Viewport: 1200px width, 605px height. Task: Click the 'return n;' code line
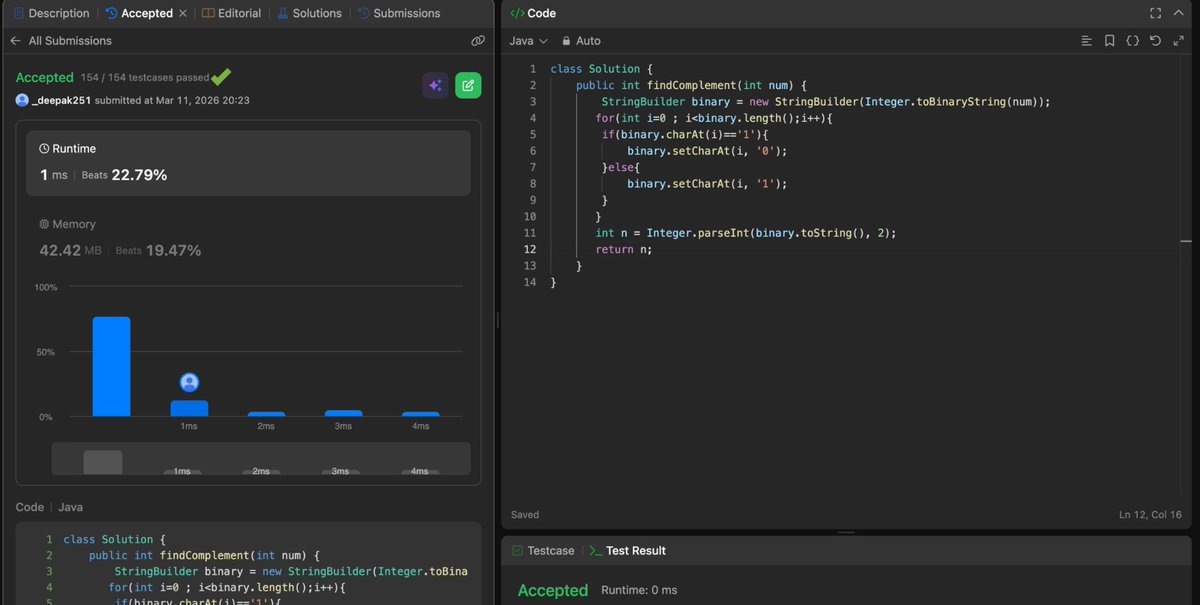623,249
